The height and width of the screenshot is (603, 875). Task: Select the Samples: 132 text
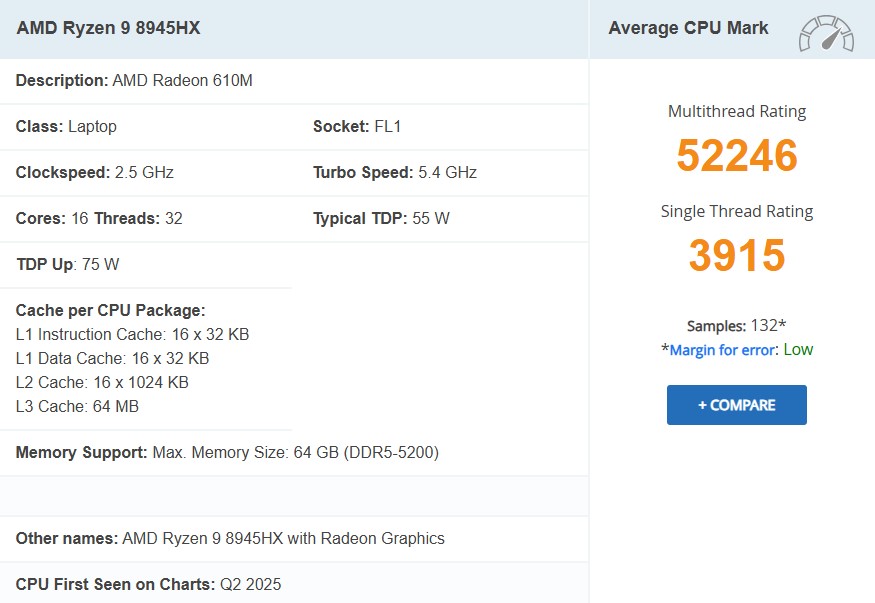point(736,326)
